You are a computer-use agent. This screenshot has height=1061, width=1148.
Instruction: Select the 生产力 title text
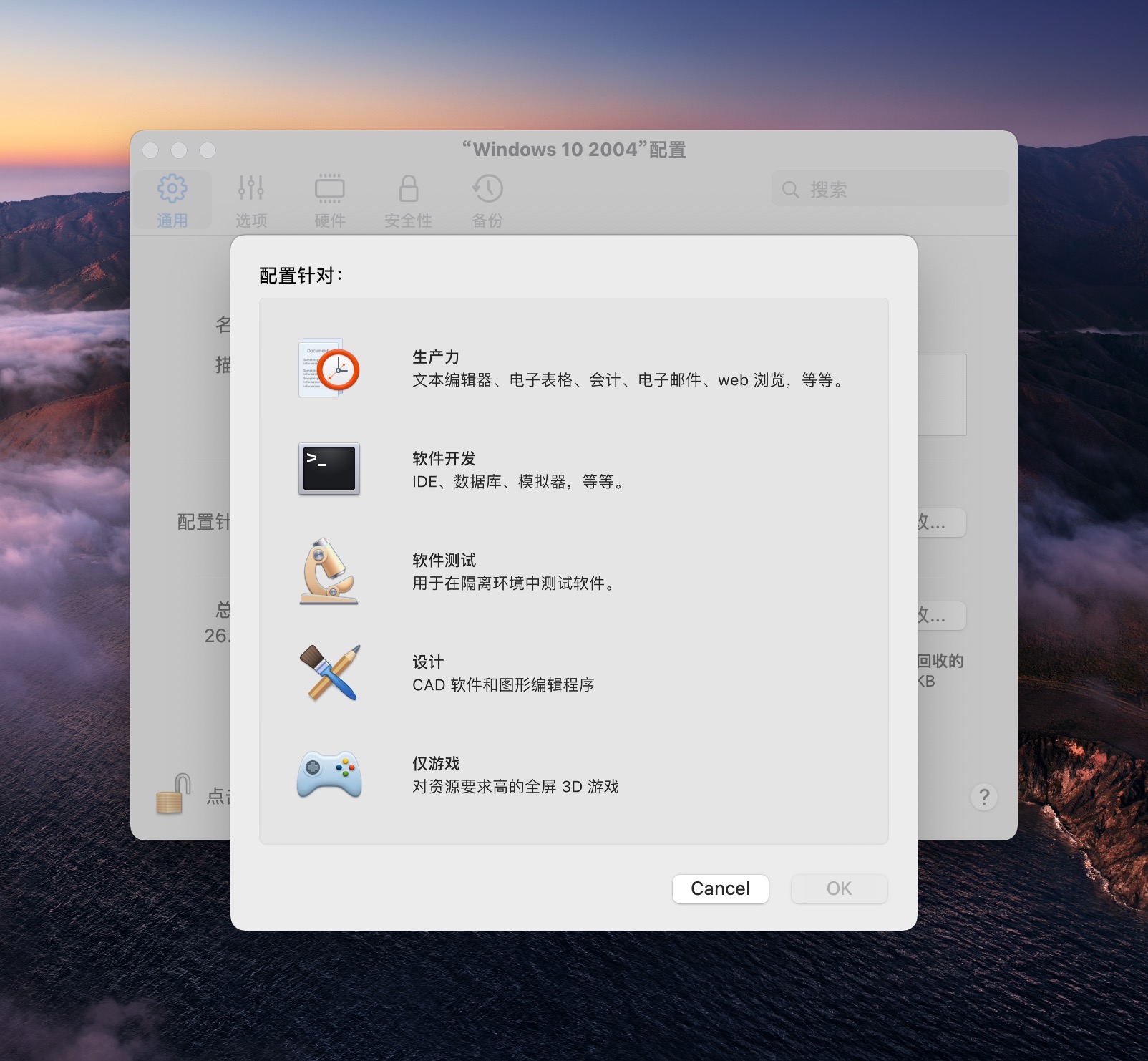[x=436, y=357]
